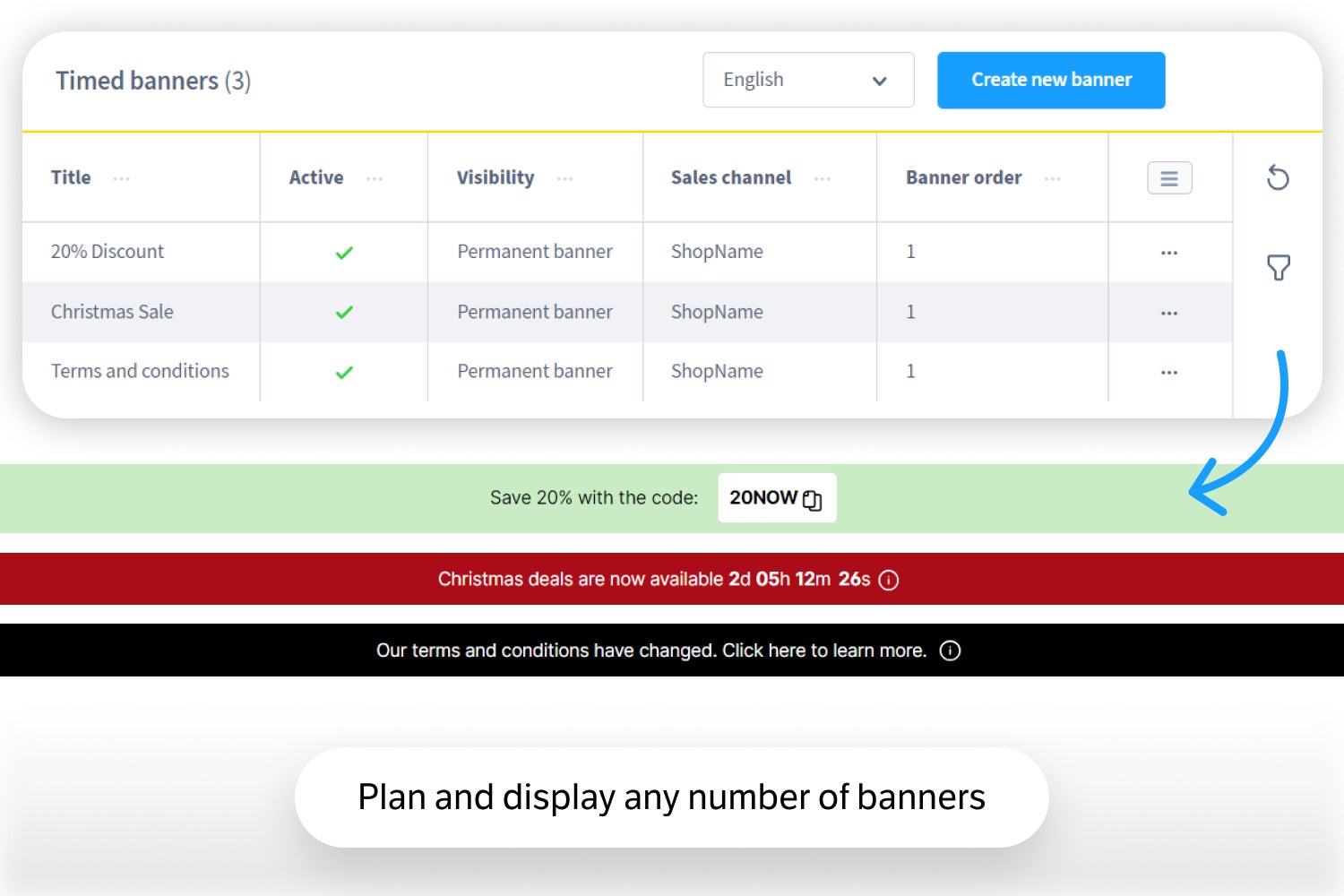Click banner order 1 in 20% Discount row
This screenshot has width=1344, height=896.
coord(910,252)
